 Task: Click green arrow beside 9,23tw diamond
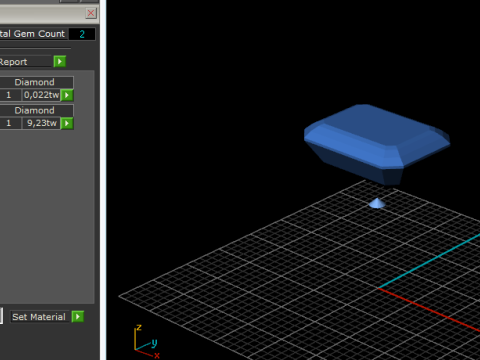(67, 124)
